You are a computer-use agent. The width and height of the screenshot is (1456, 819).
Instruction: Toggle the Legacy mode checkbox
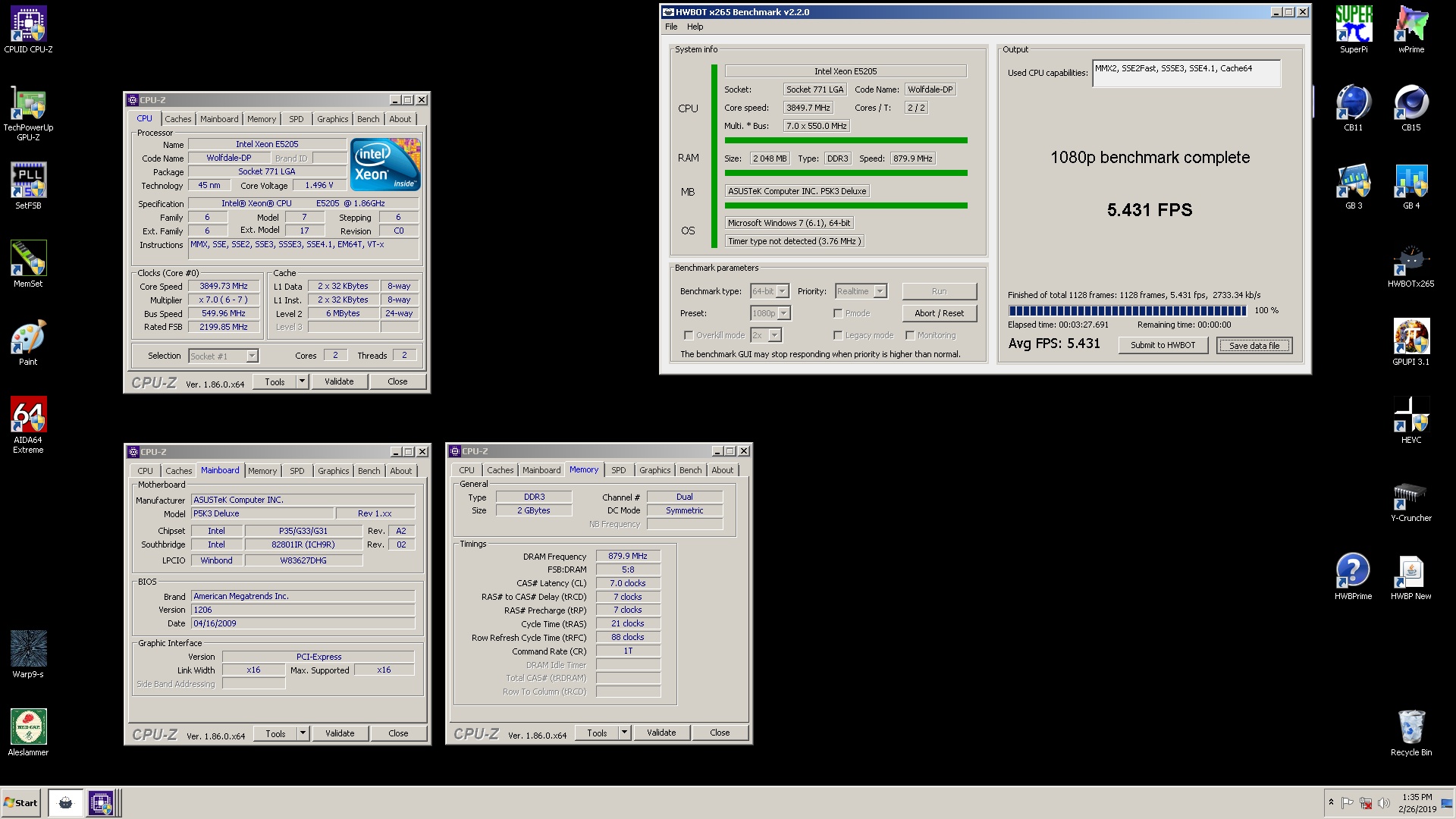tap(838, 335)
